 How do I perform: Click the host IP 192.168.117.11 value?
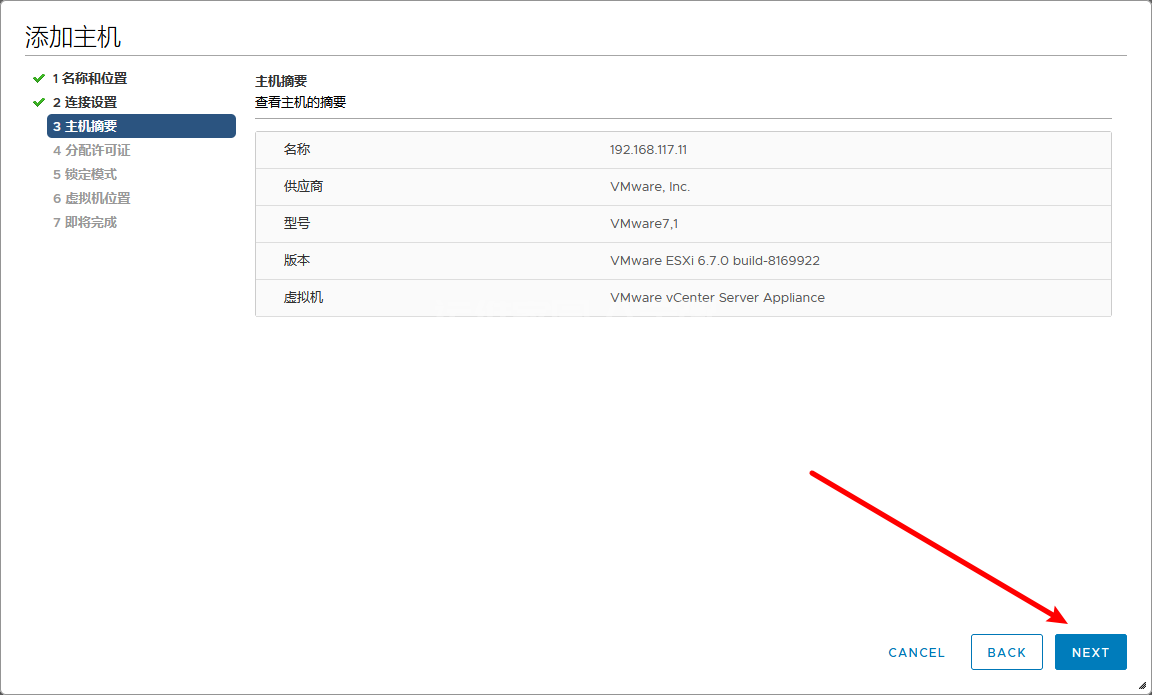[x=648, y=150]
